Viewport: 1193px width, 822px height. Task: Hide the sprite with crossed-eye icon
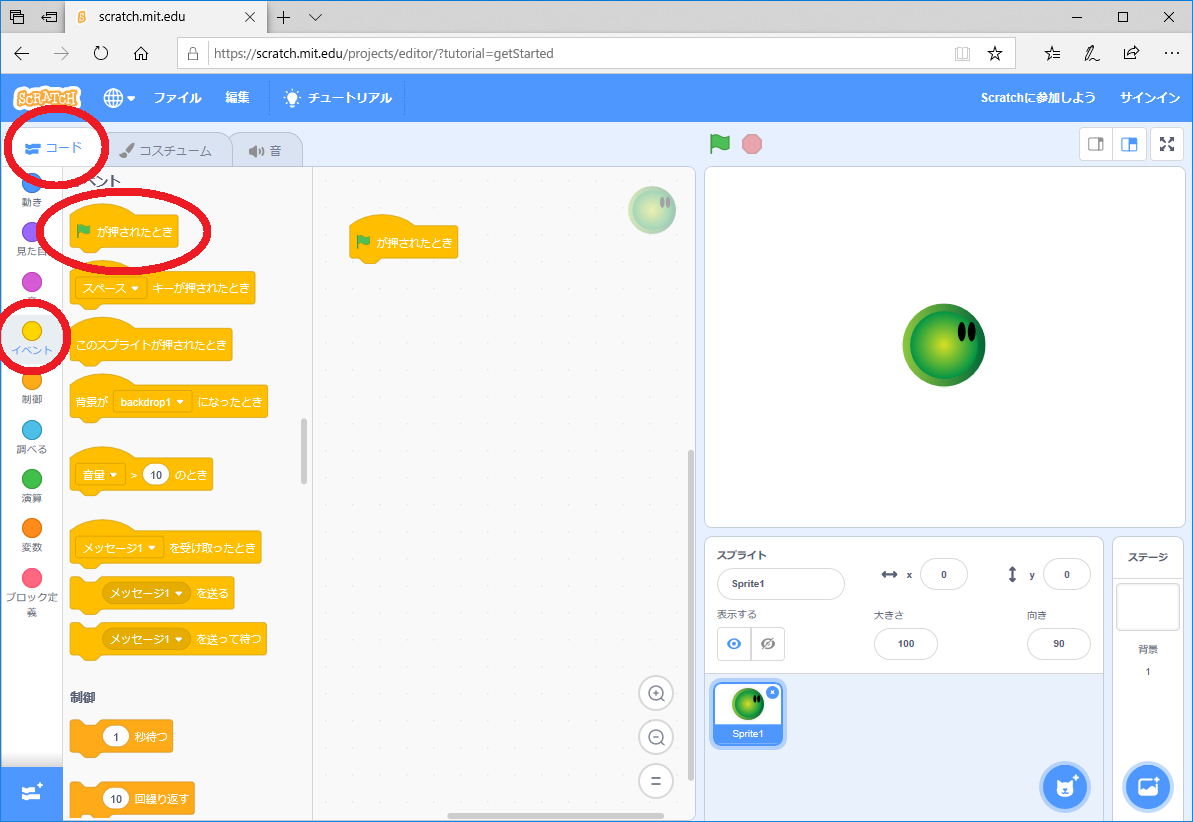tap(767, 644)
